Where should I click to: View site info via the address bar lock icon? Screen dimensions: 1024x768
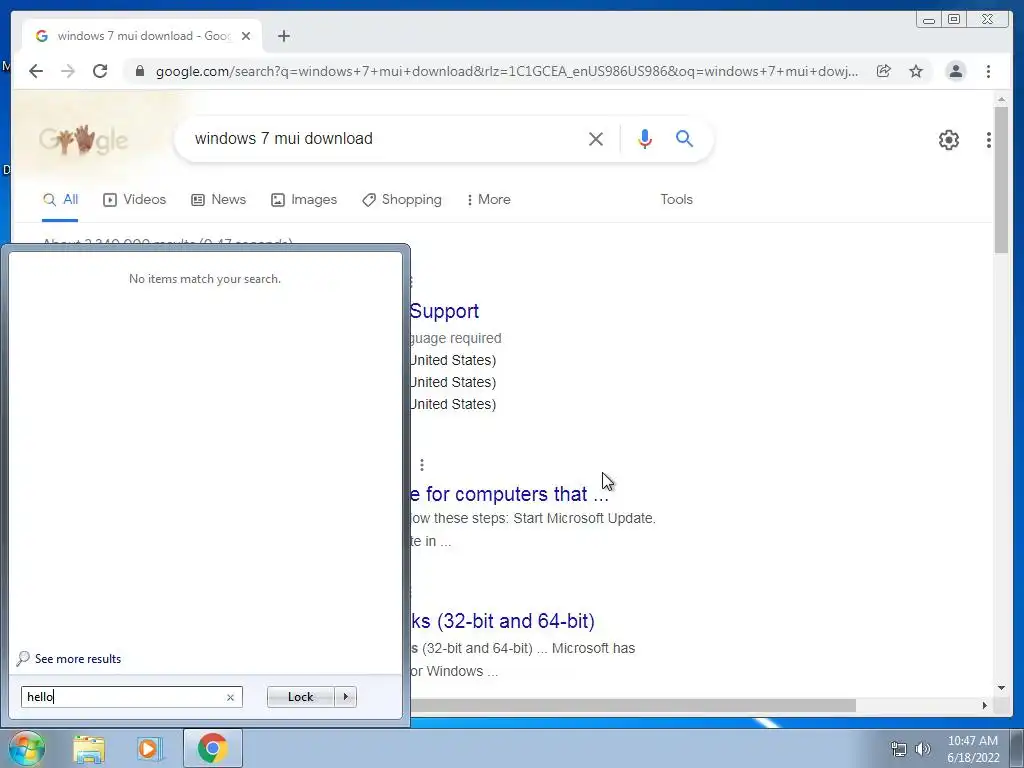pos(139,71)
